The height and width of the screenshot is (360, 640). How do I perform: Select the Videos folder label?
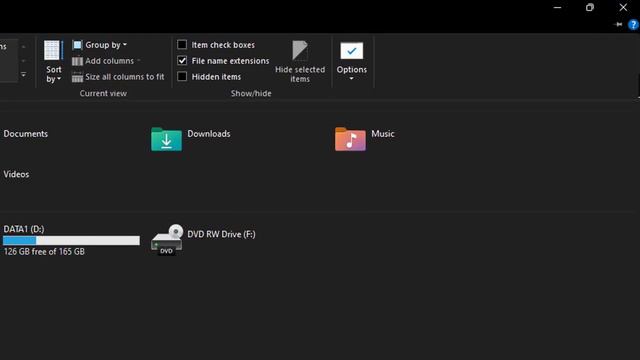16,174
